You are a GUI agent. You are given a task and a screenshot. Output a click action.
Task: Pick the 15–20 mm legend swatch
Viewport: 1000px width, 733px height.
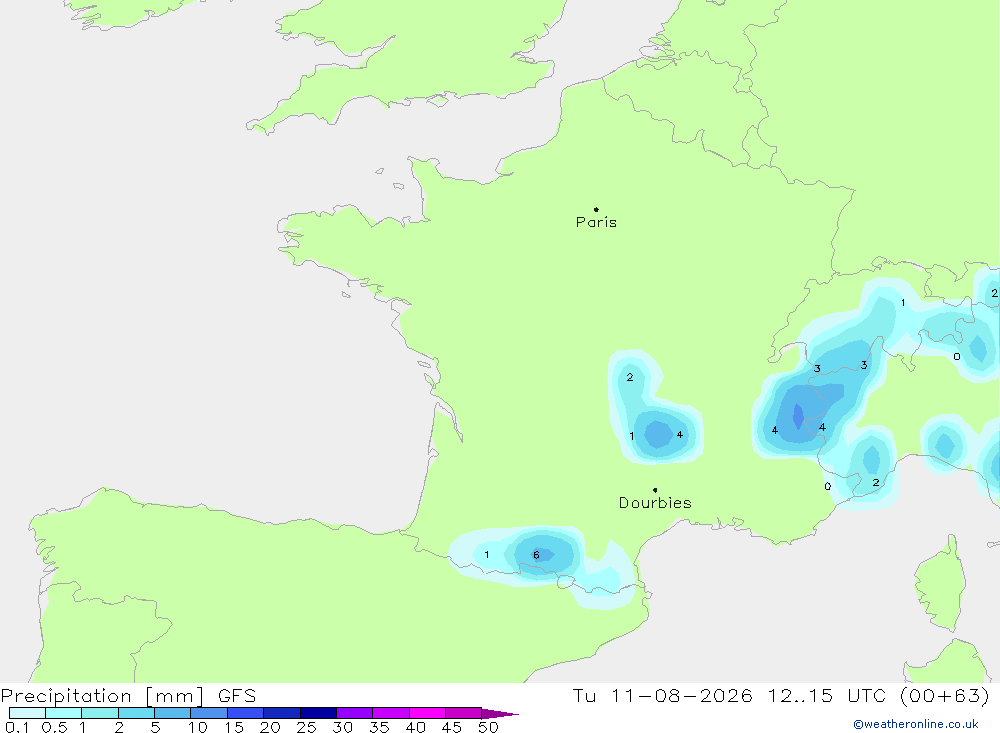245,713
